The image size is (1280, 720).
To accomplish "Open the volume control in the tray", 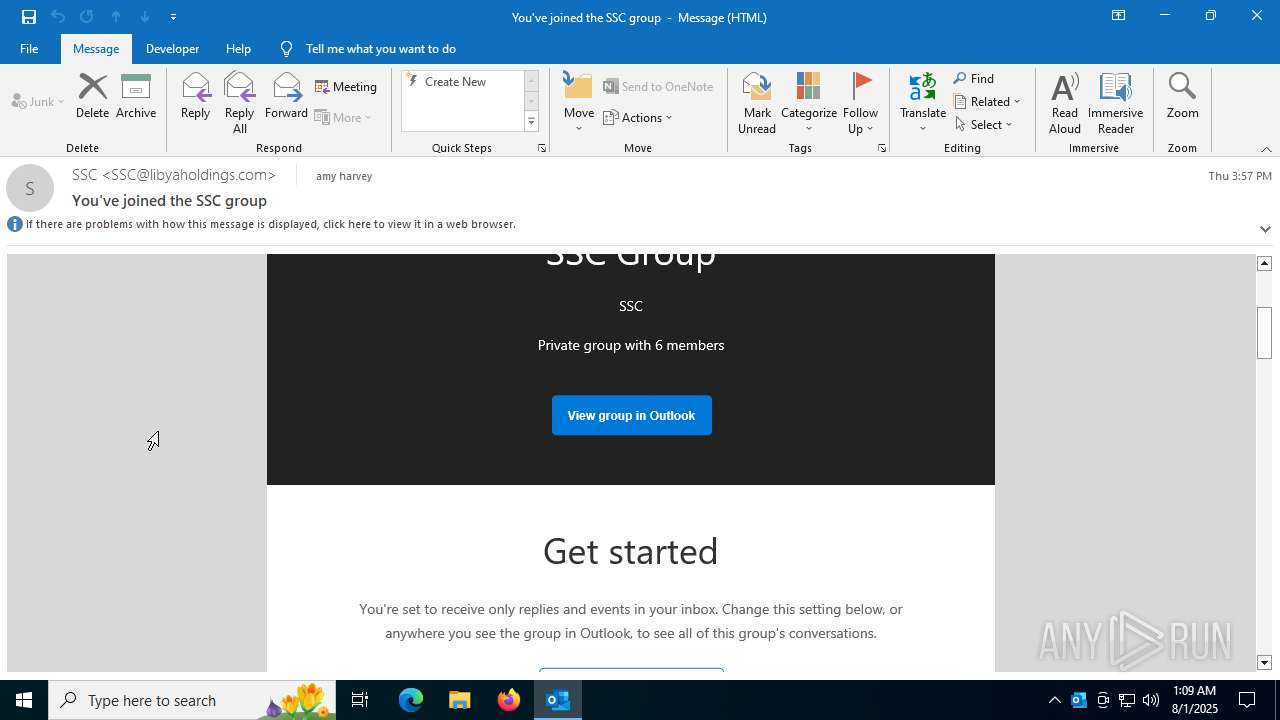I will (1151, 700).
